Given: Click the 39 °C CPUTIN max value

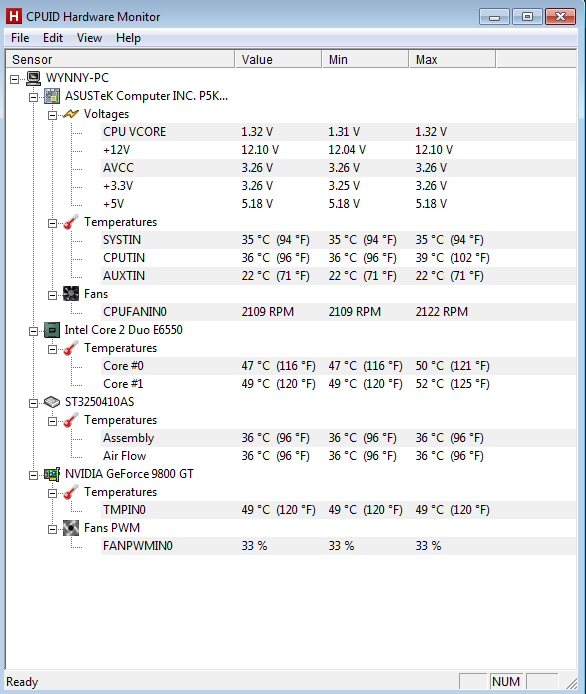Looking at the screenshot, I should click(x=452, y=258).
